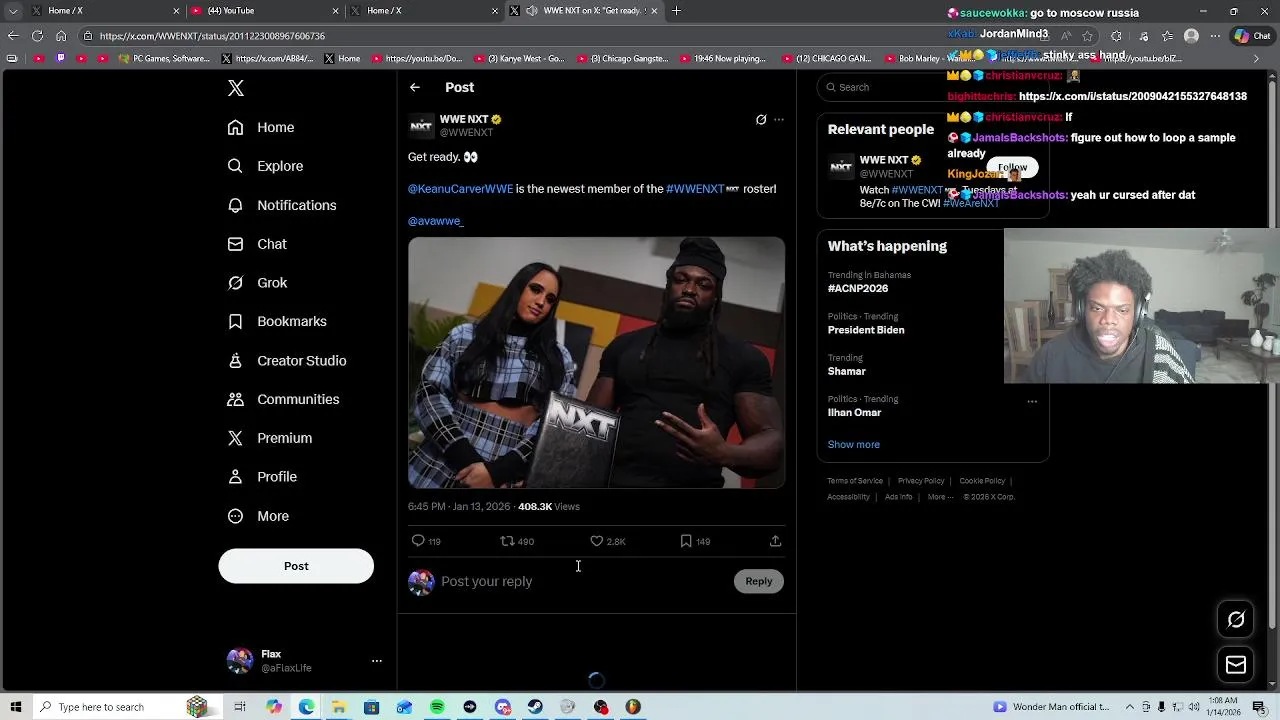Screen dimensions: 1280x720
Task: Open the @avawwe_ mention
Action: pos(435,221)
